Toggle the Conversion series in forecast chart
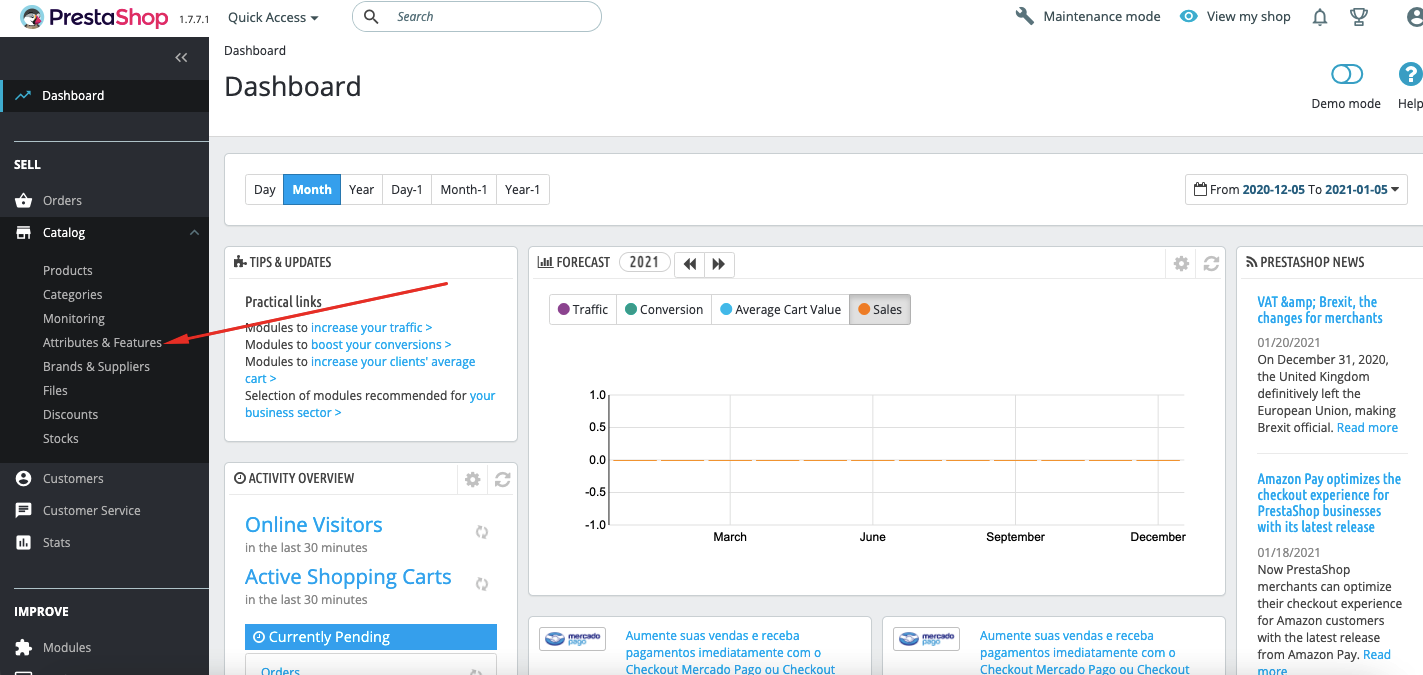Image resolution: width=1423 pixels, height=675 pixels. 663,310
